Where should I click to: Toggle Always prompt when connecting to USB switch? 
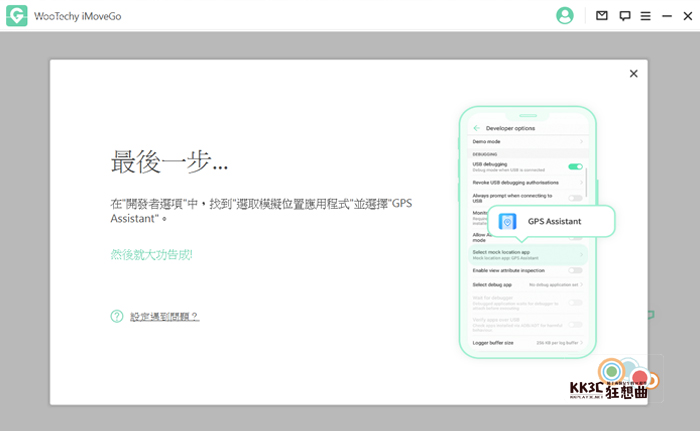pos(575,198)
